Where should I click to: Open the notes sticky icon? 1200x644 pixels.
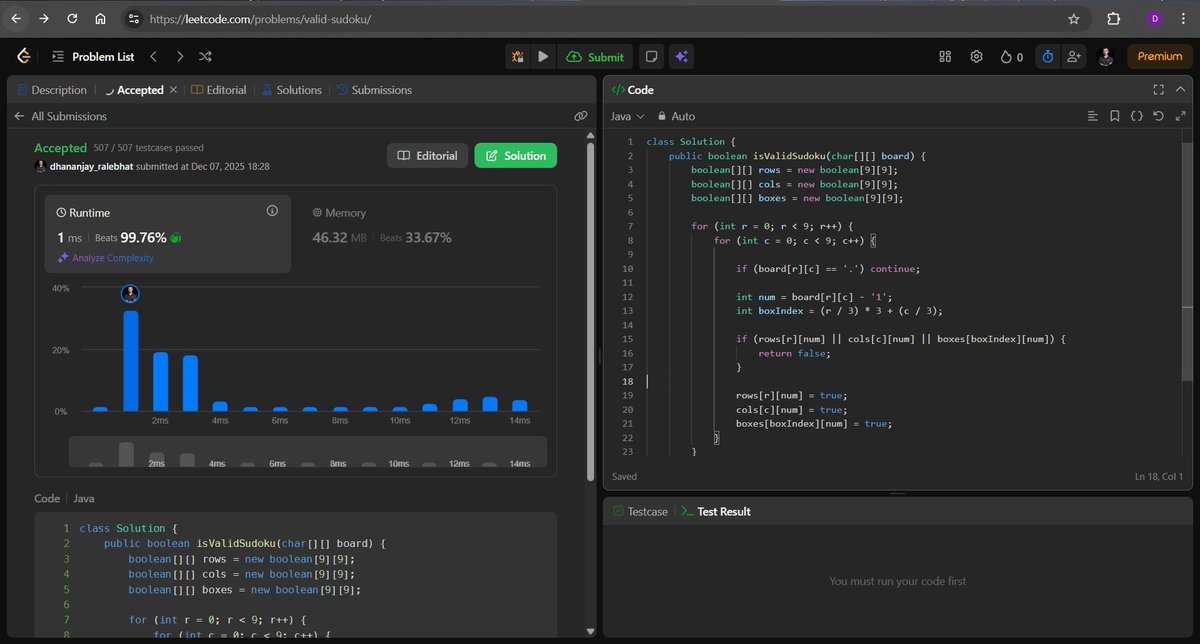click(x=651, y=57)
